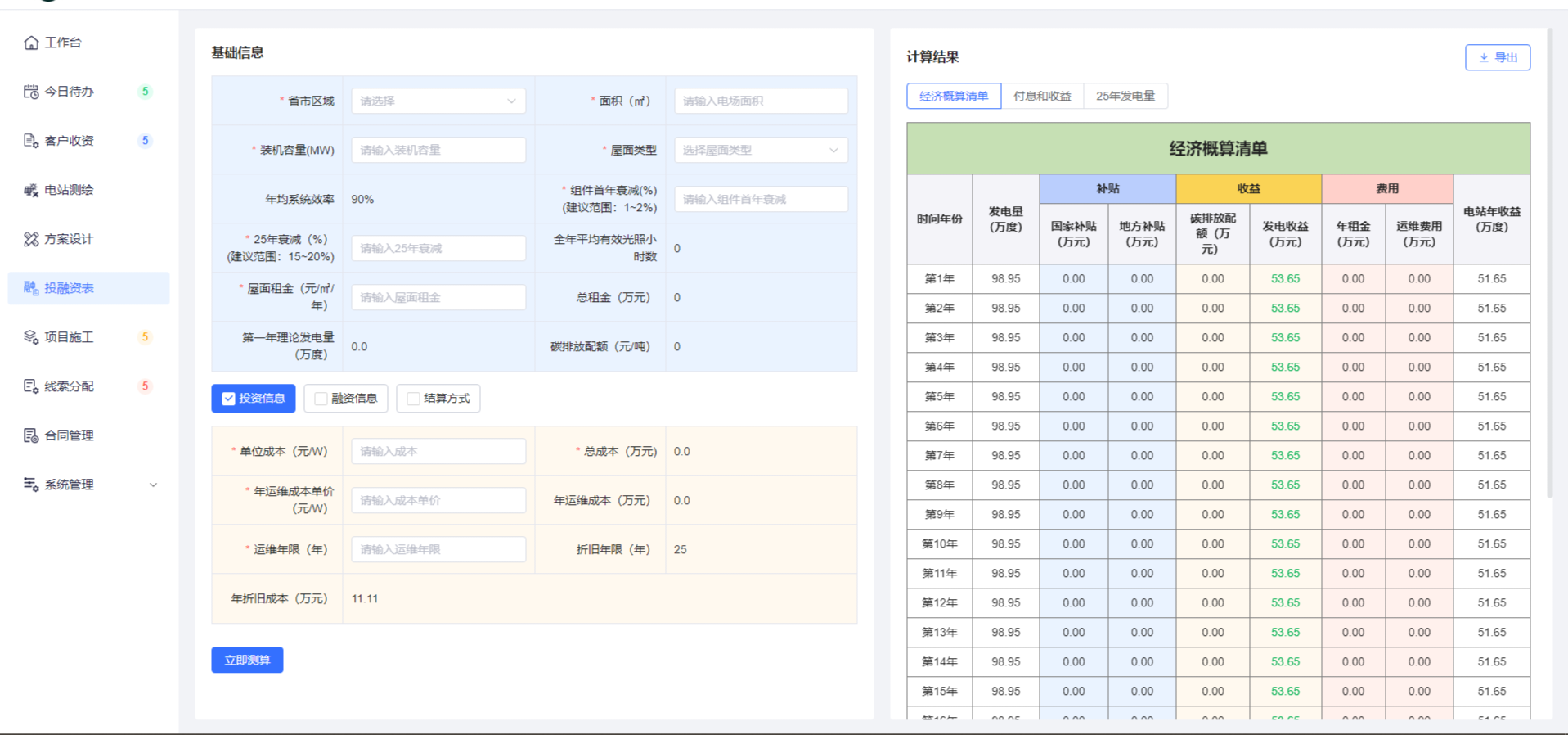Click 发电收益 value in 第5年 row
This screenshot has height=735, width=1568.
tap(1285, 397)
